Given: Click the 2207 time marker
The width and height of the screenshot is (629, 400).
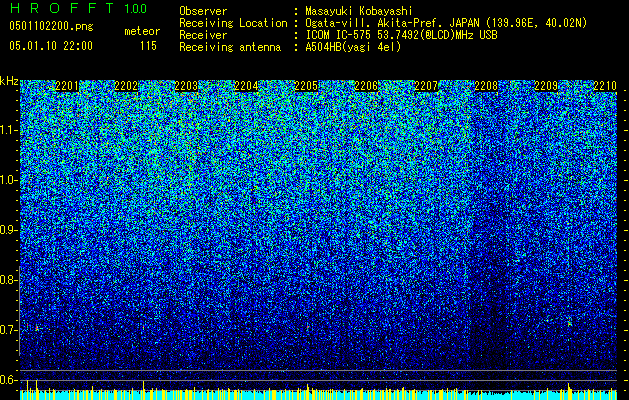Looking at the screenshot, I should coord(426,86).
